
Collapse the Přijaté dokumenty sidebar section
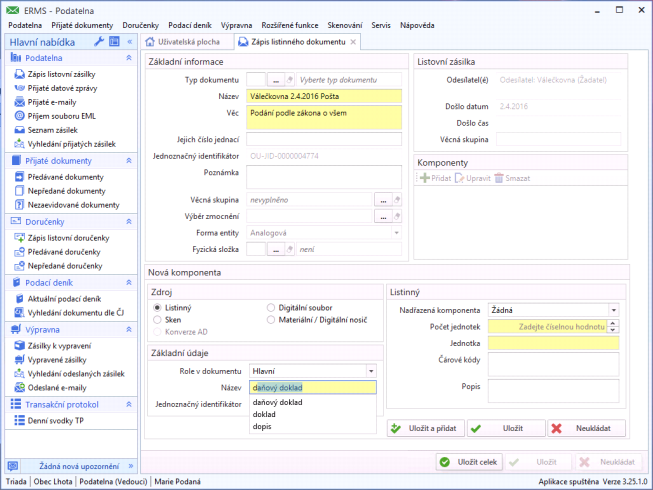click(x=129, y=161)
